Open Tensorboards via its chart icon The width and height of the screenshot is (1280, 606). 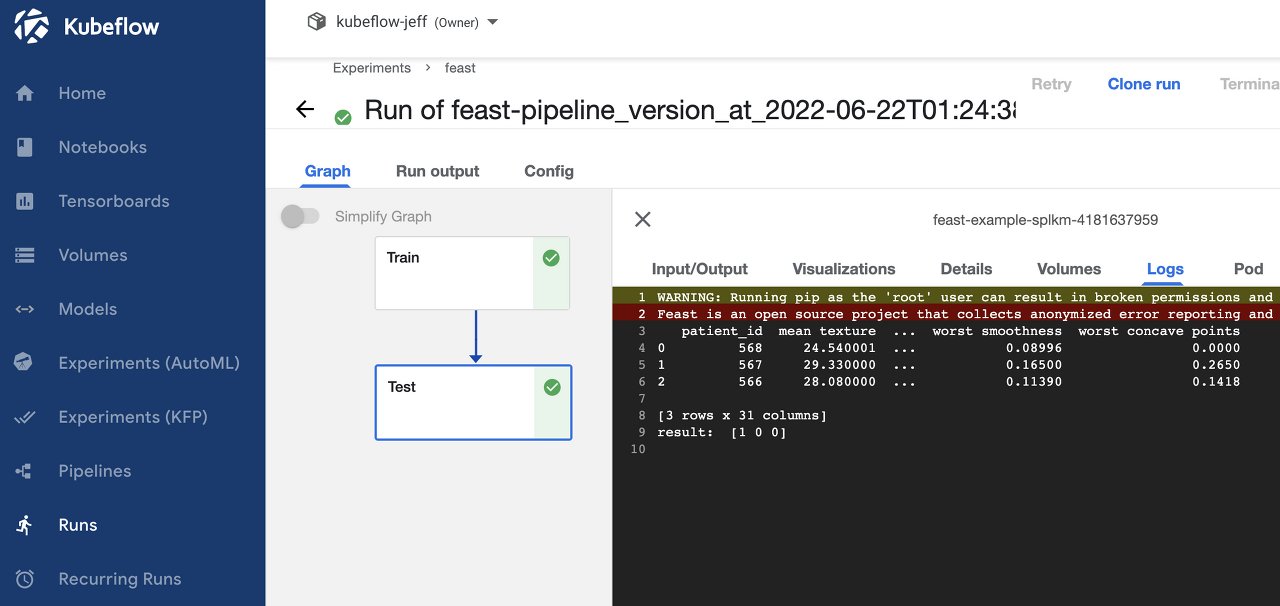click(25, 201)
